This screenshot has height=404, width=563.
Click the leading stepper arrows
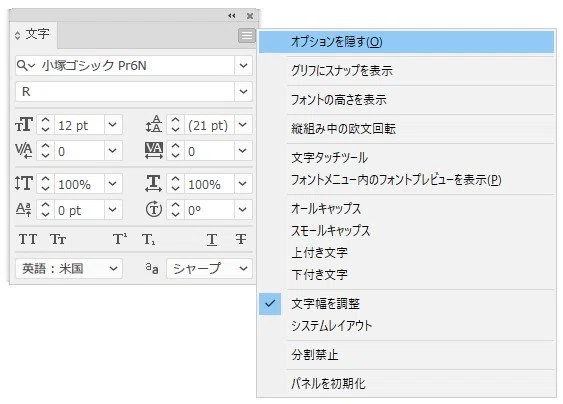coord(175,125)
